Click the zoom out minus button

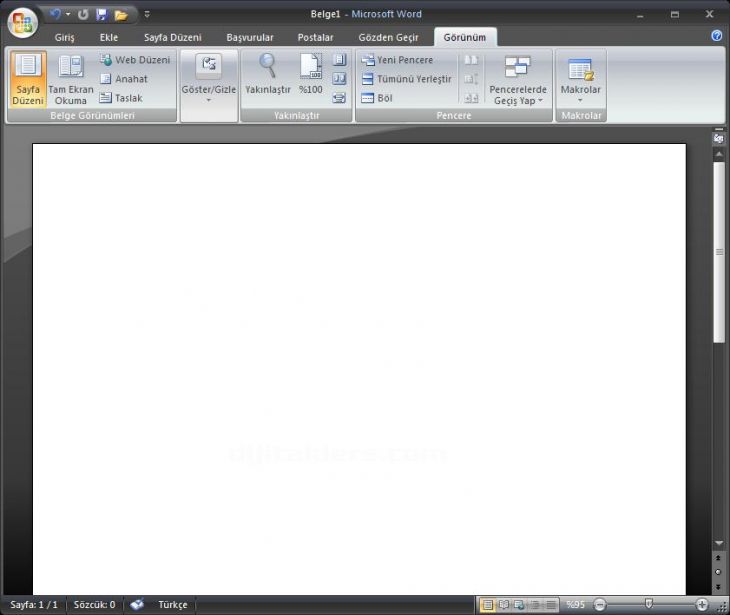600,605
